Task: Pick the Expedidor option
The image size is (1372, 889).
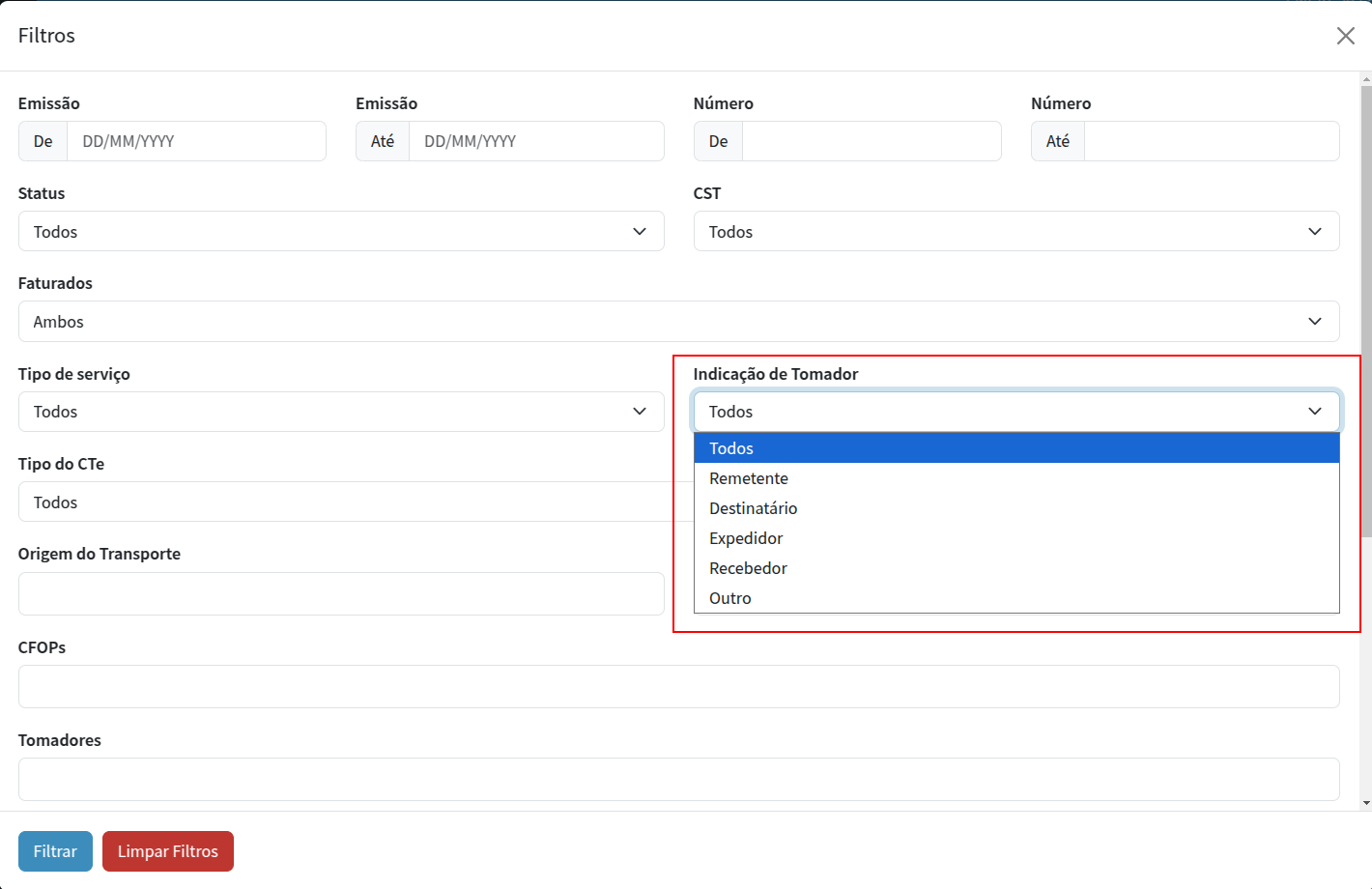Action: (746, 538)
